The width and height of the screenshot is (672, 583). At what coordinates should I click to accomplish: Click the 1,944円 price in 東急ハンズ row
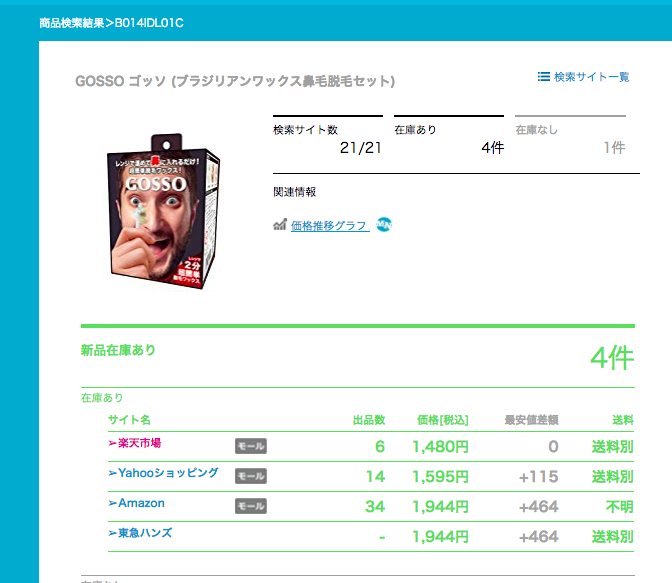pyautogui.click(x=440, y=537)
